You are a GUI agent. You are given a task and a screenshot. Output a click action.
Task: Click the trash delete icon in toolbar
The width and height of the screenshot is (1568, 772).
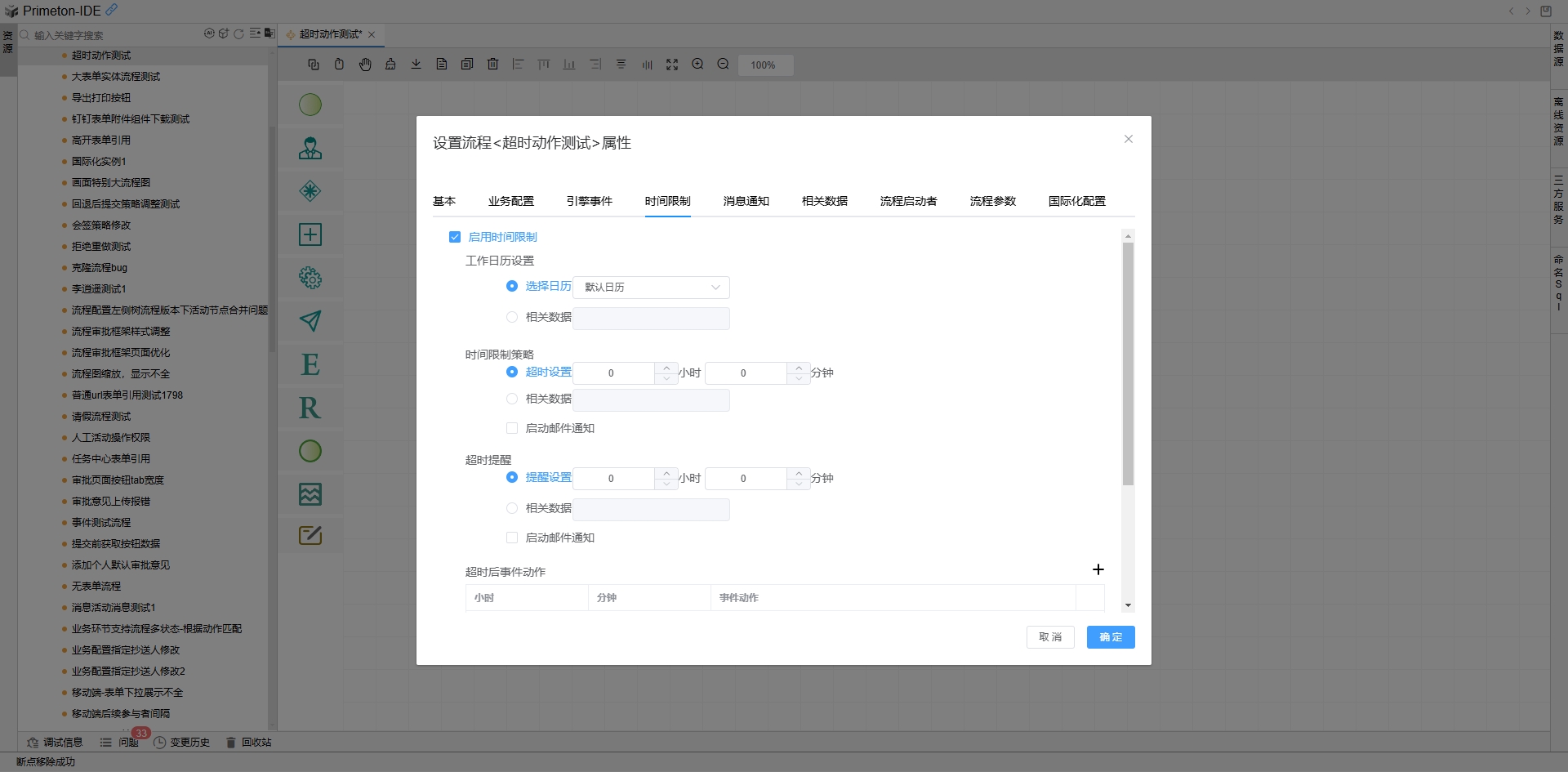click(492, 65)
